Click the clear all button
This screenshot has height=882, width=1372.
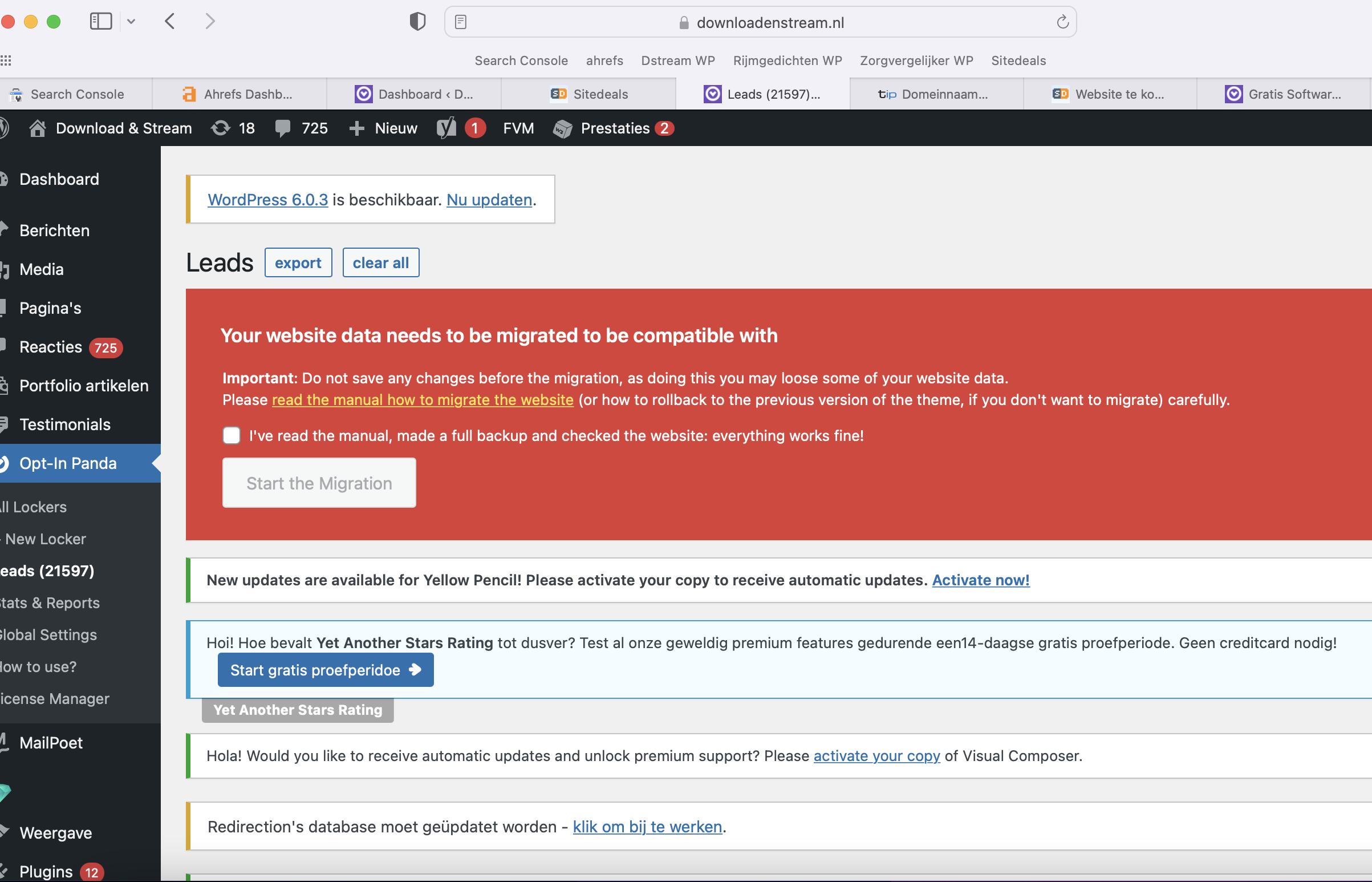pyautogui.click(x=380, y=263)
